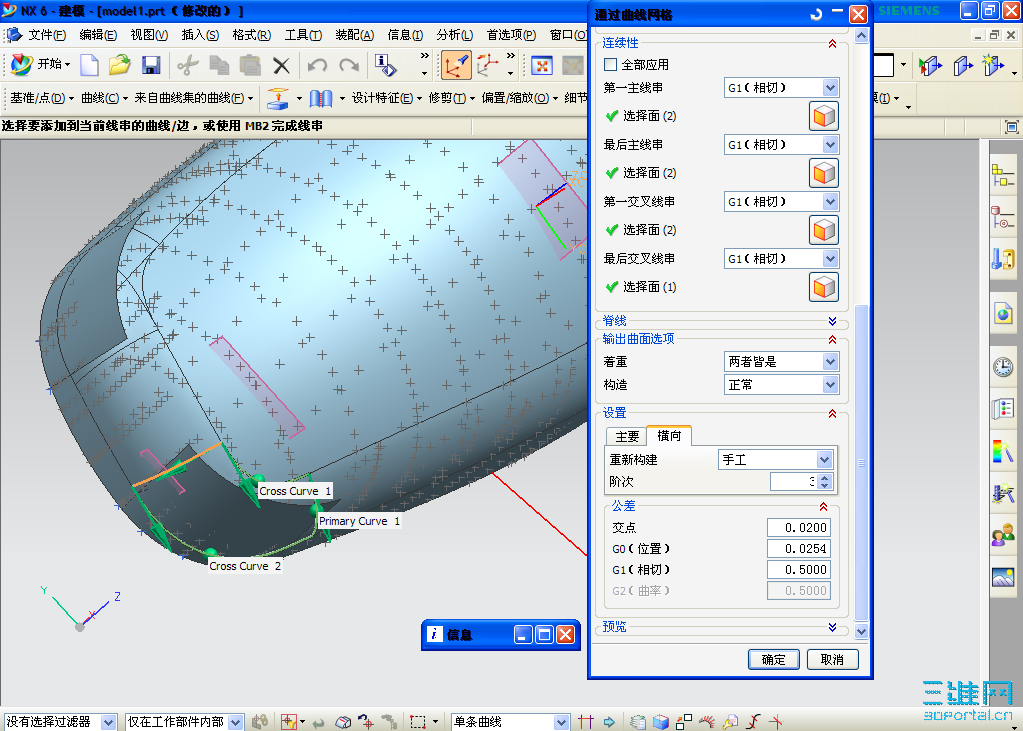Redo the undone operation
1023x731 pixels.
point(349,64)
